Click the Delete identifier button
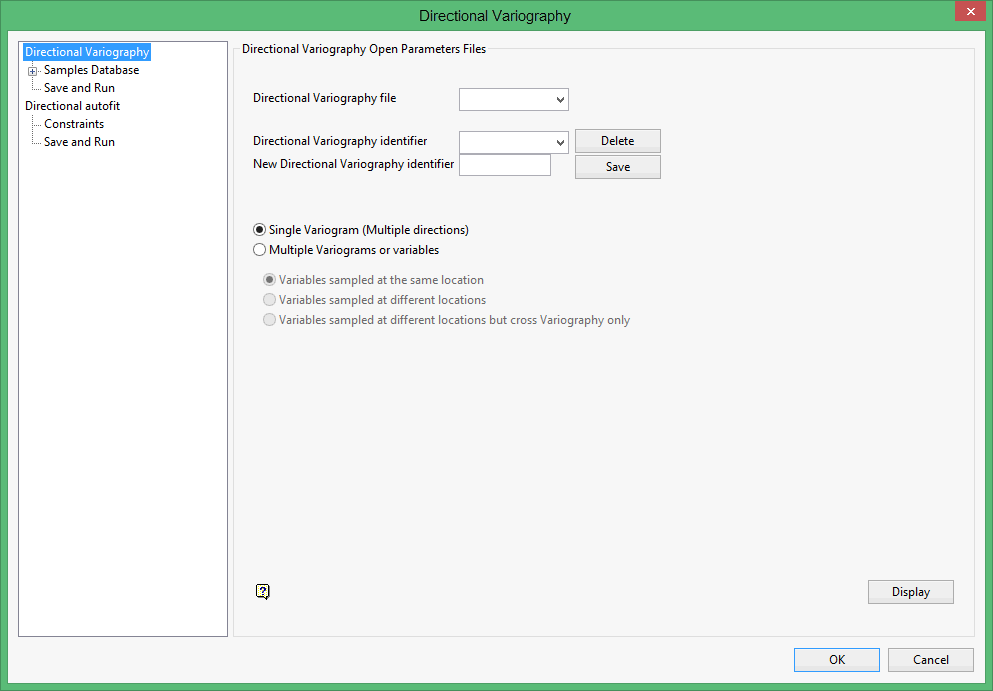This screenshot has height=691, width=993. pyautogui.click(x=617, y=141)
